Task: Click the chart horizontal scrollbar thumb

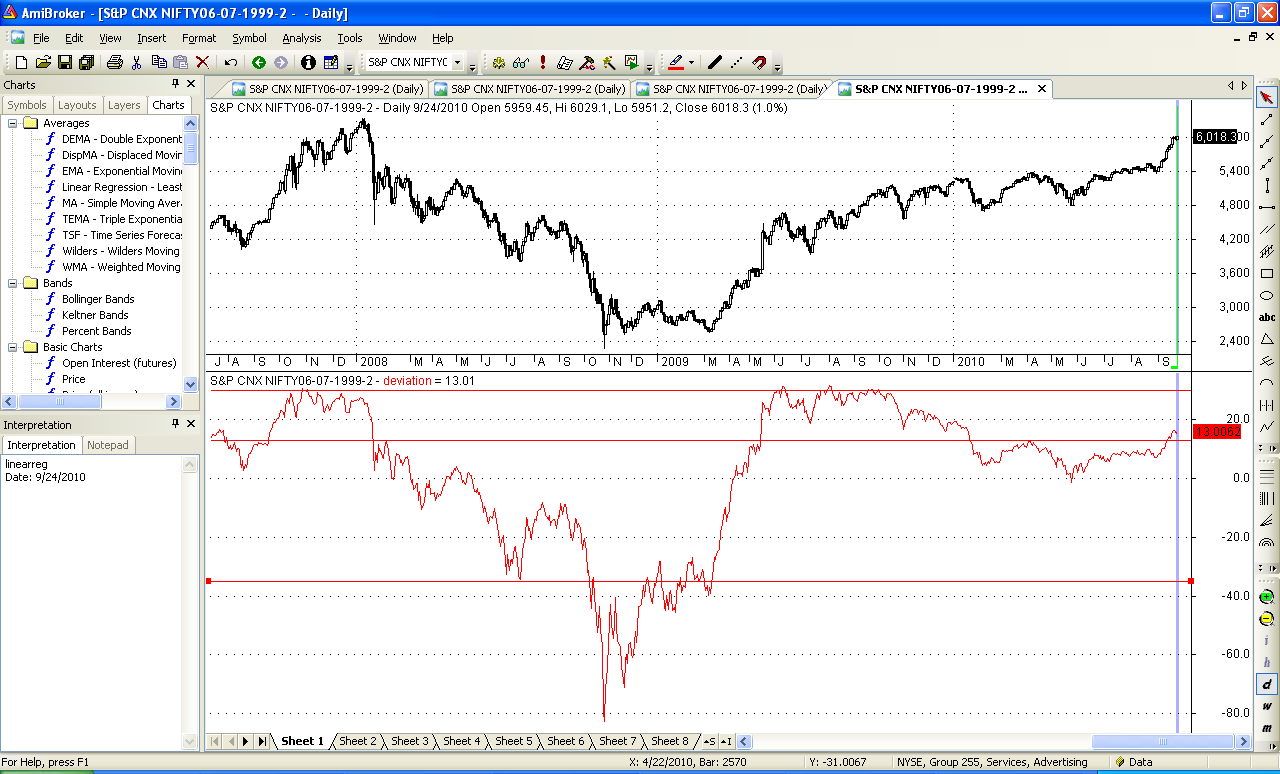Action: [x=1163, y=741]
